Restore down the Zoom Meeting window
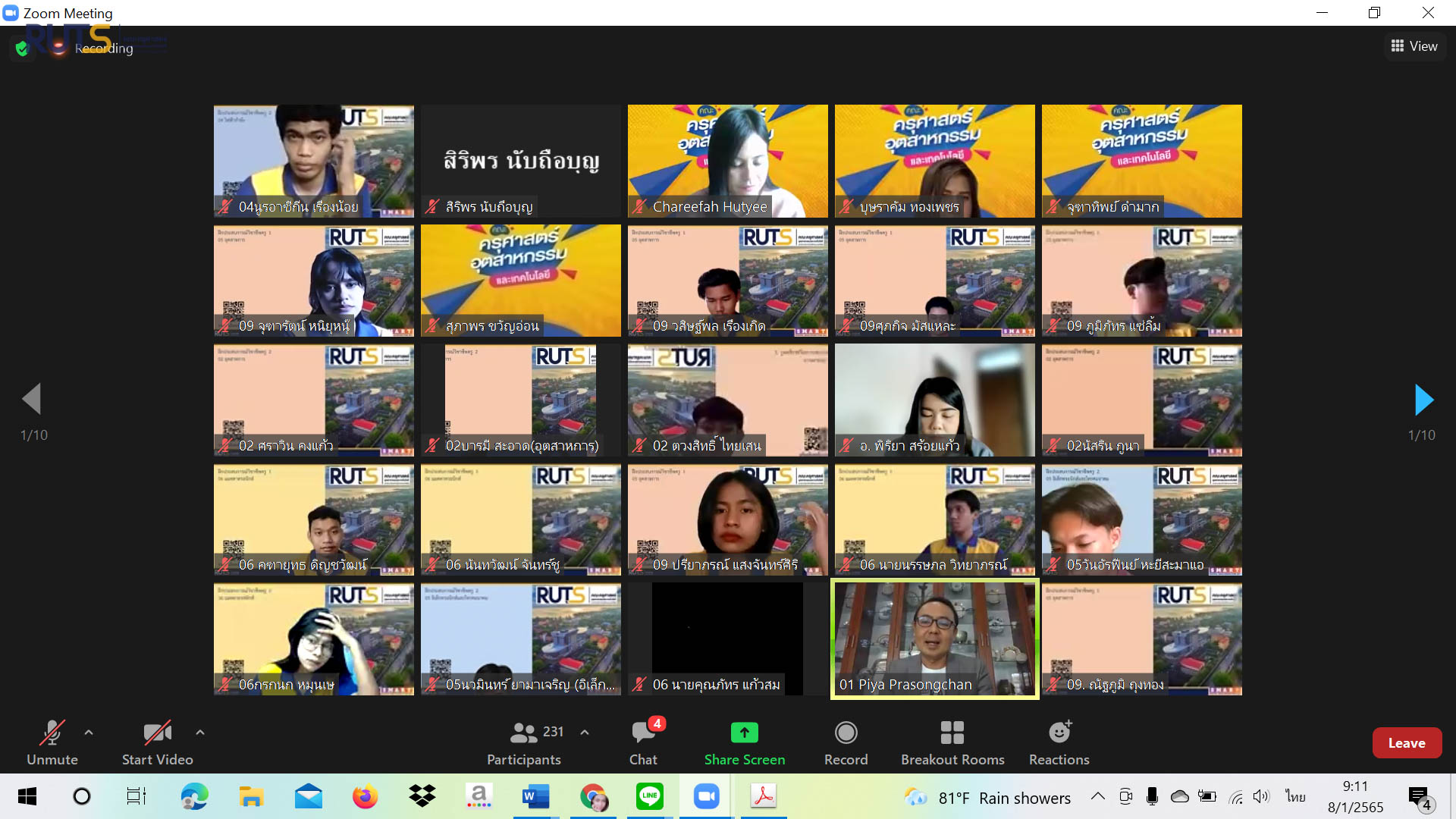The image size is (1456, 819). click(x=1374, y=12)
